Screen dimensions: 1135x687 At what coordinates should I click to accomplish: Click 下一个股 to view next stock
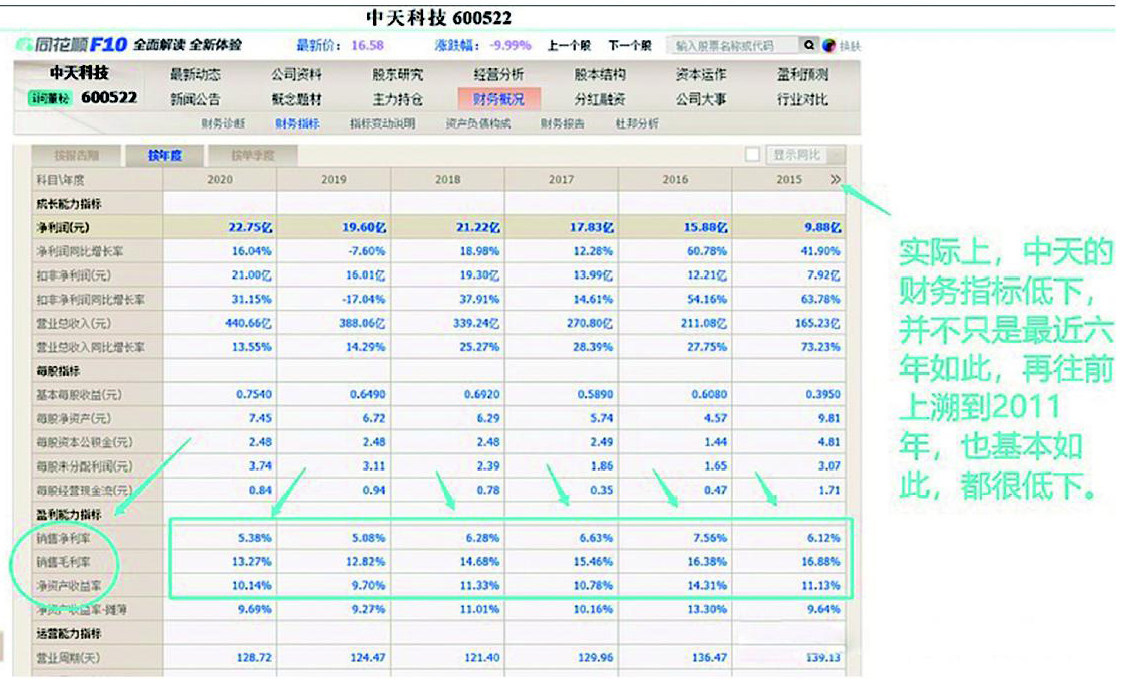[x=630, y=46]
